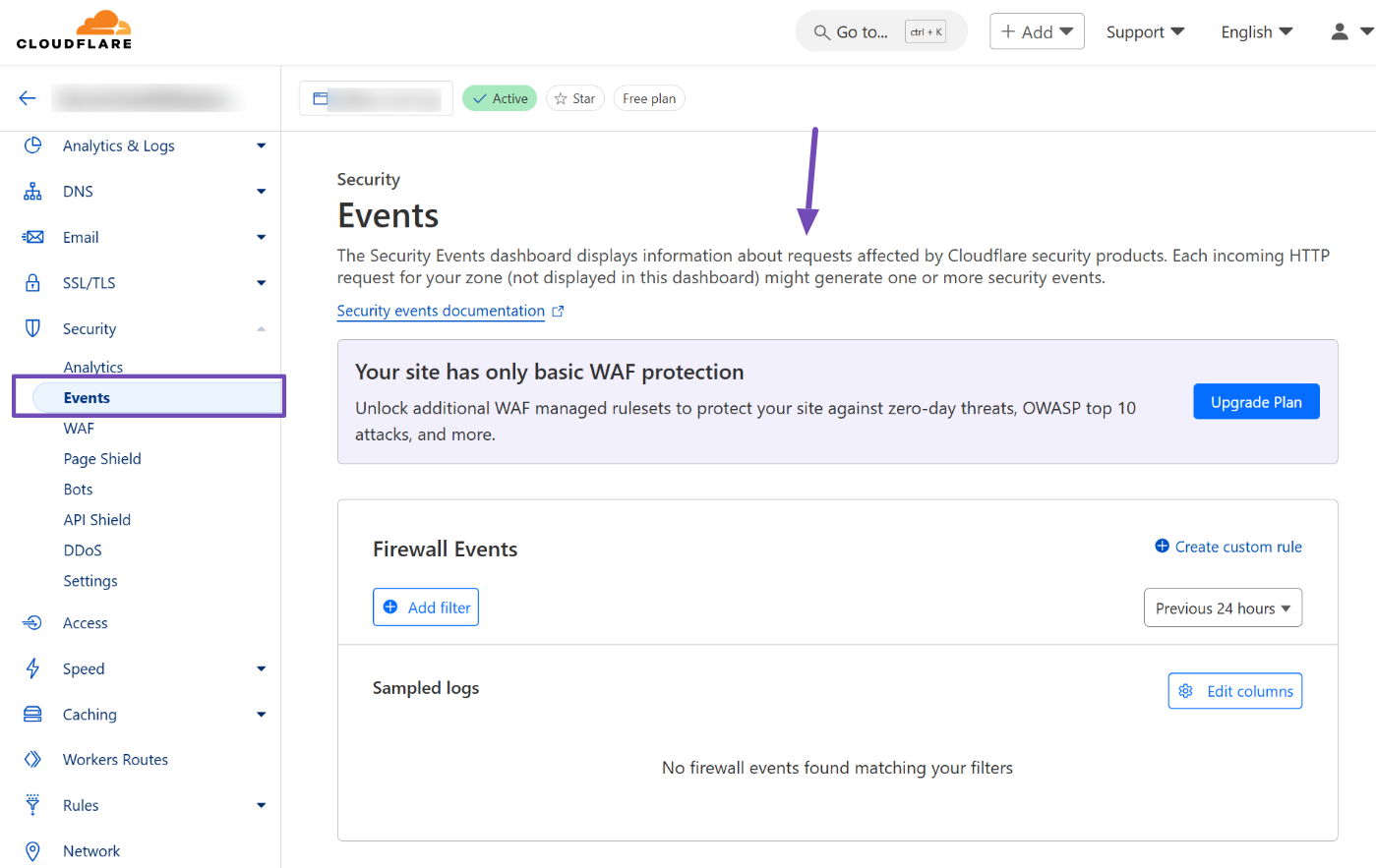Click the 'Sampled logs' heading
The image size is (1376, 868).
pyautogui.click(x=426, y=688)
